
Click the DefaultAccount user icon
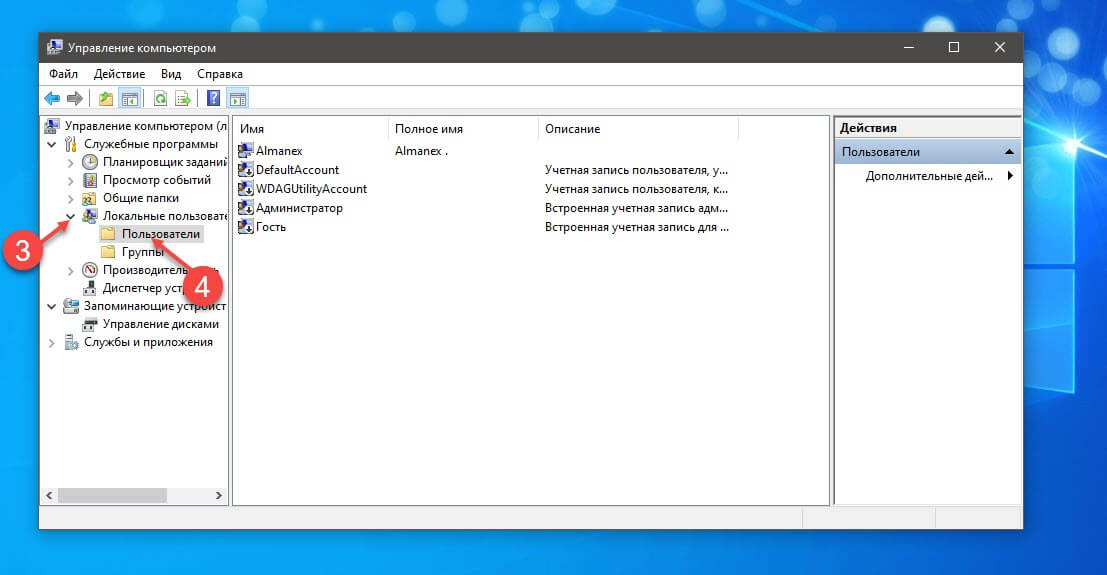tap(246, 170)
